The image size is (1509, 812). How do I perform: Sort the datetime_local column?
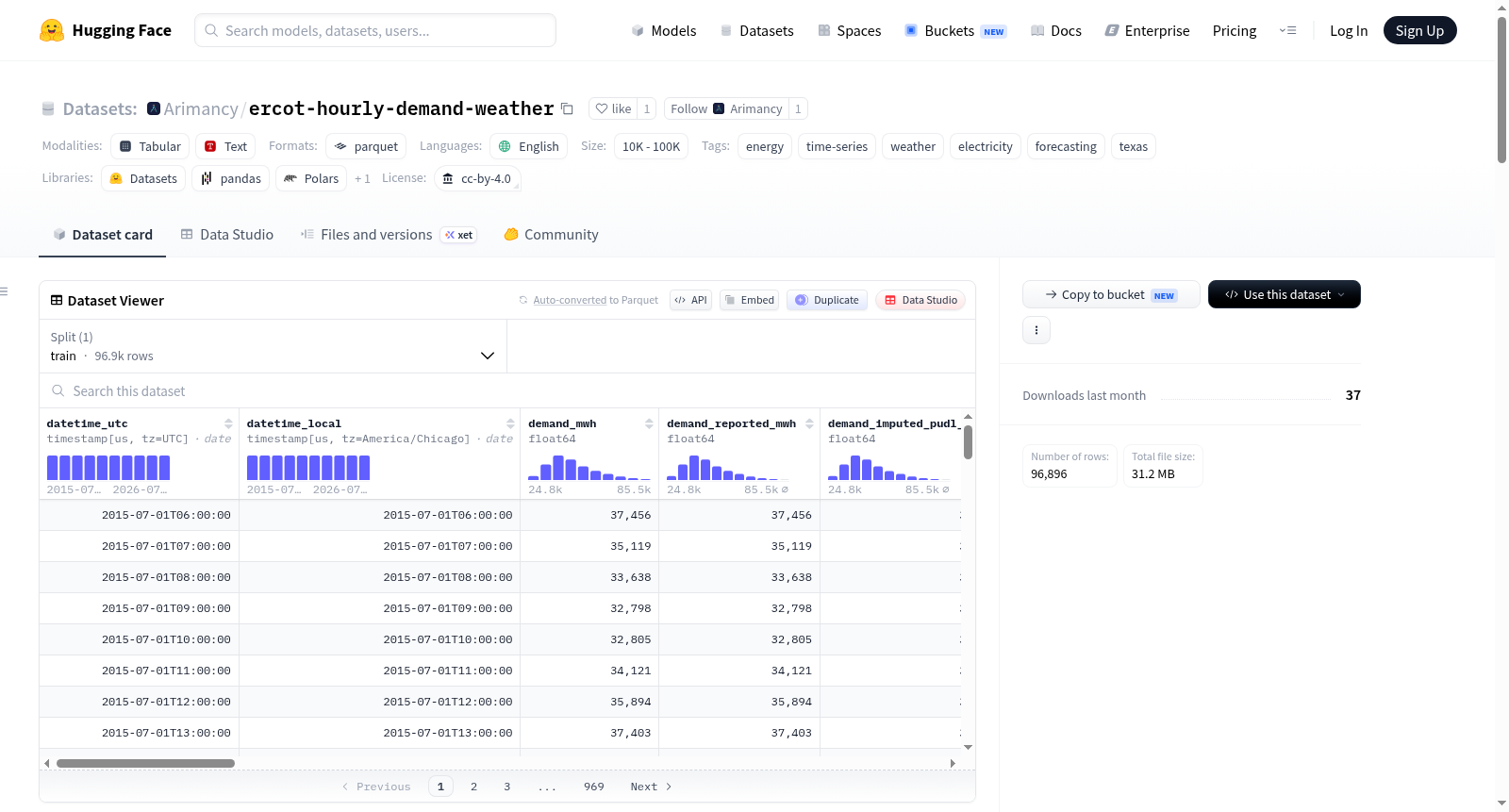(x=510, y=423)
